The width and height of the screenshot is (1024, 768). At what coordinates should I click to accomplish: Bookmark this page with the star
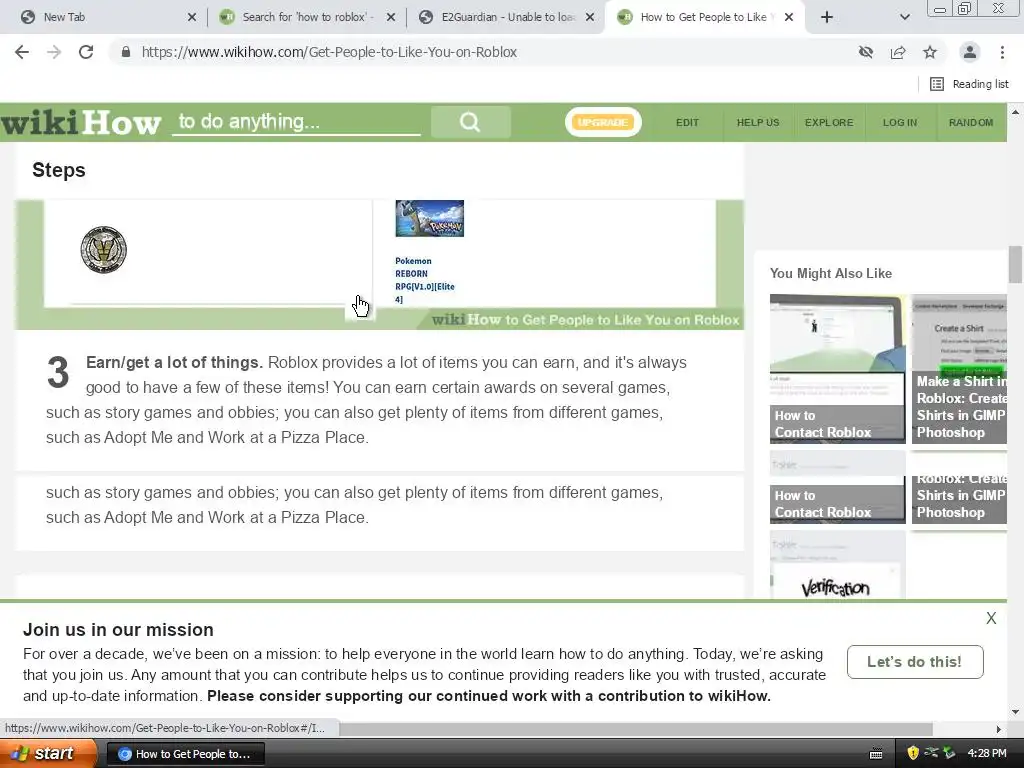(930, 52)
